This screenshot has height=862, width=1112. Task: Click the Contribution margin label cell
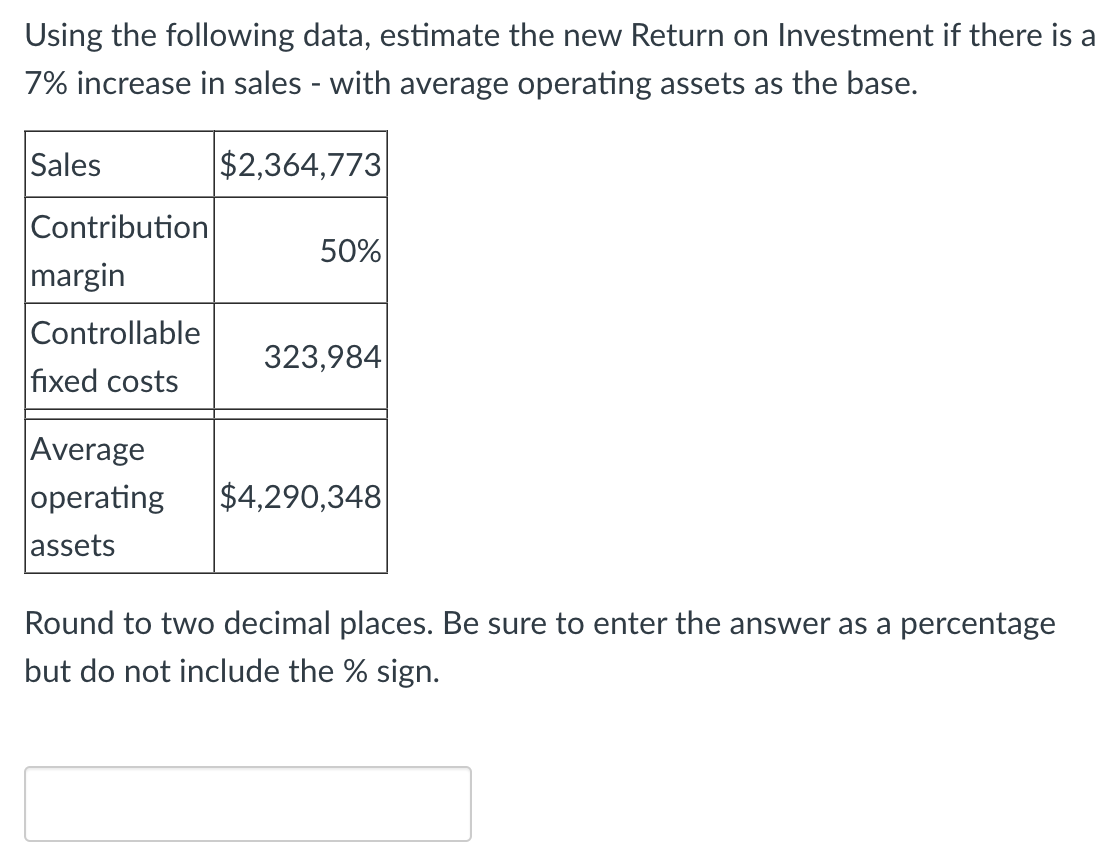click(x=118, y=250)
